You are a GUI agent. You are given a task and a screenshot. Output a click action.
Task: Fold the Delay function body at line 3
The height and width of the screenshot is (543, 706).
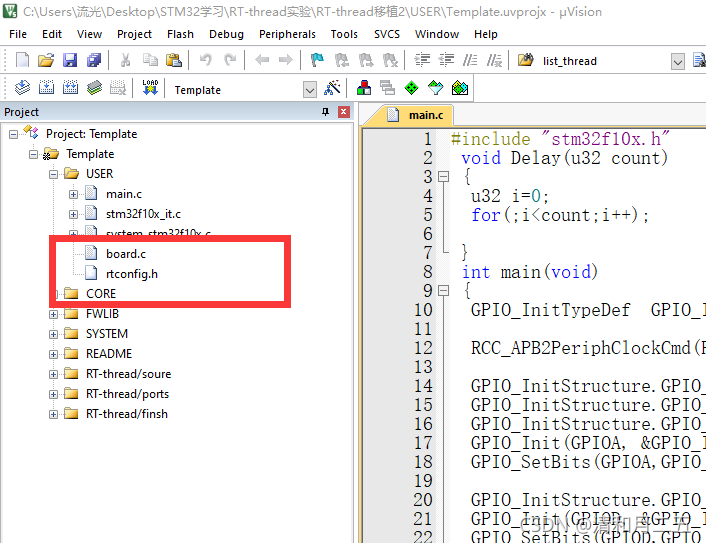click(444, 176)
